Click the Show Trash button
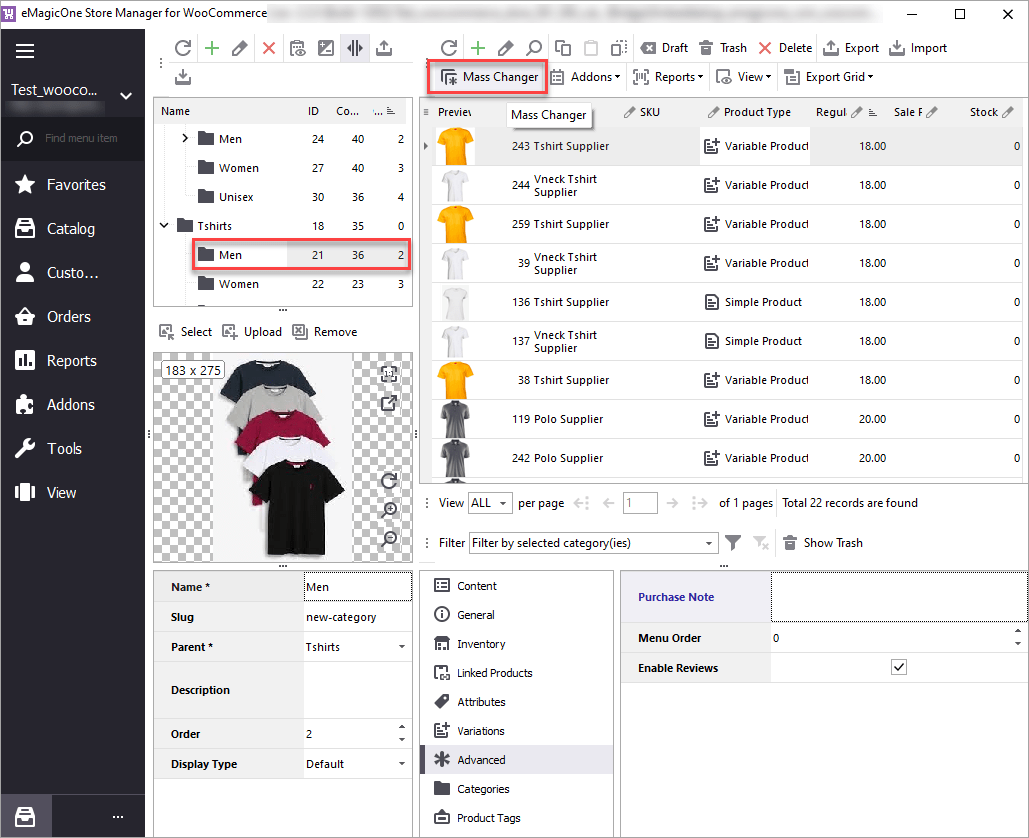This screenshot has width=1029, height=838. coord(822,543)
